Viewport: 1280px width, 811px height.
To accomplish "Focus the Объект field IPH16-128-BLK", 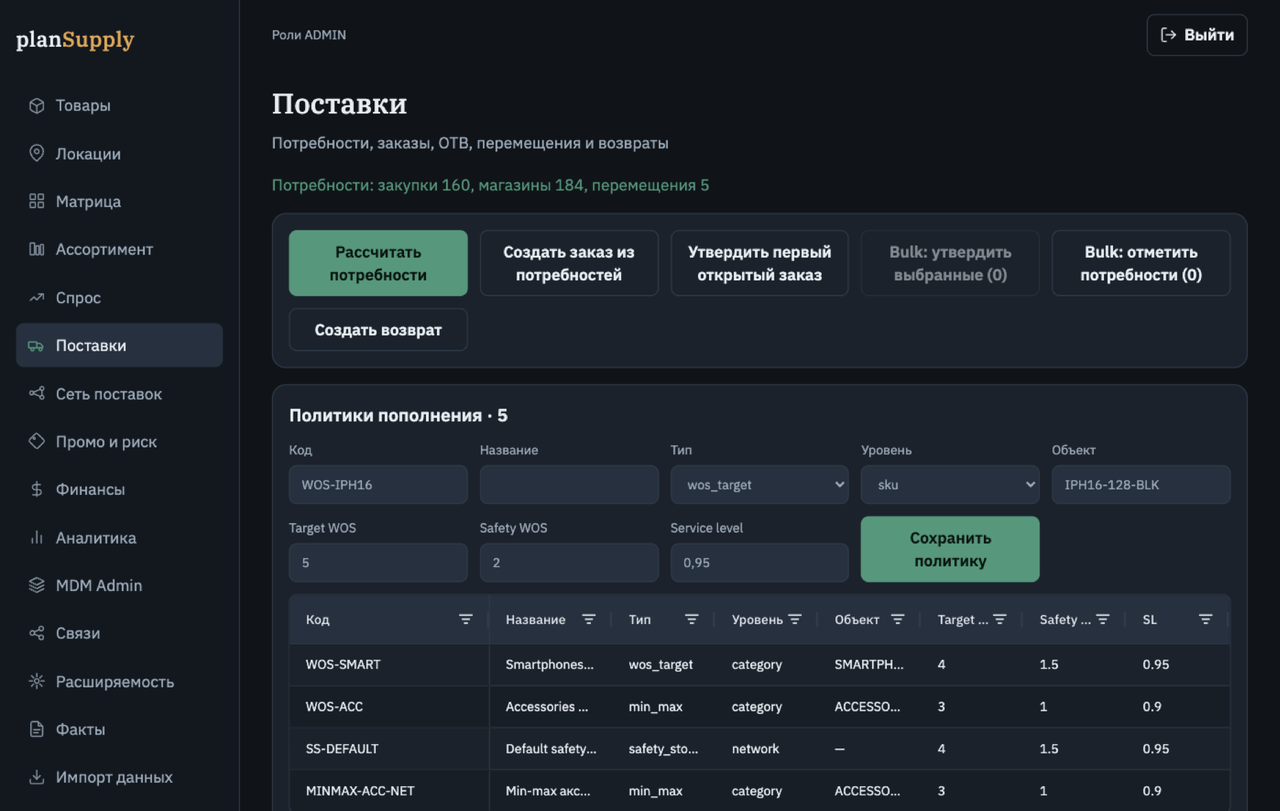I will (x=1141, y=484).
